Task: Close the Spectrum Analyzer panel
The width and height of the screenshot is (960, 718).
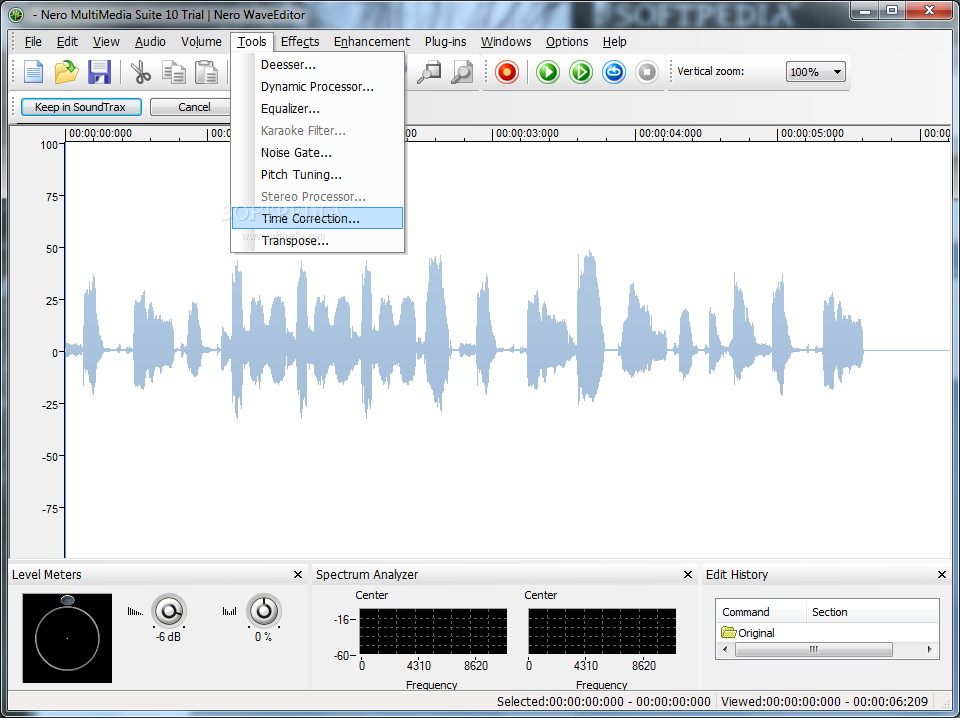Action: 688,574
